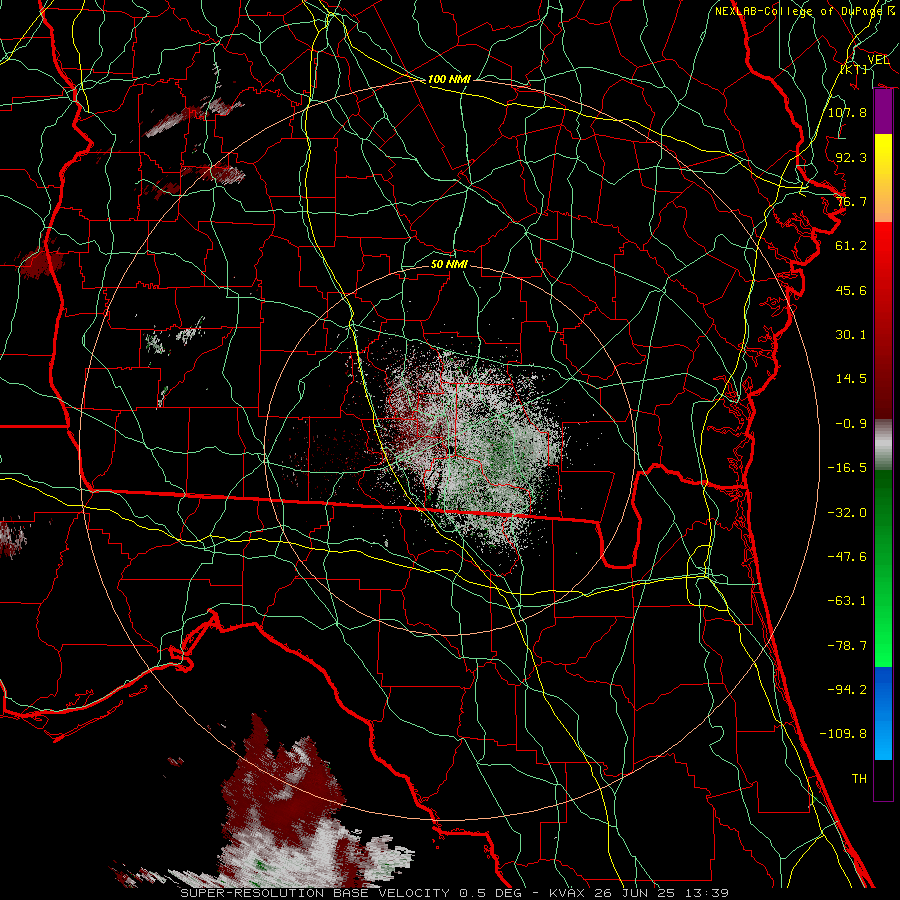900x900 pixels.
Task: Click the purple segment of the color bar
Action: (883, 112)
